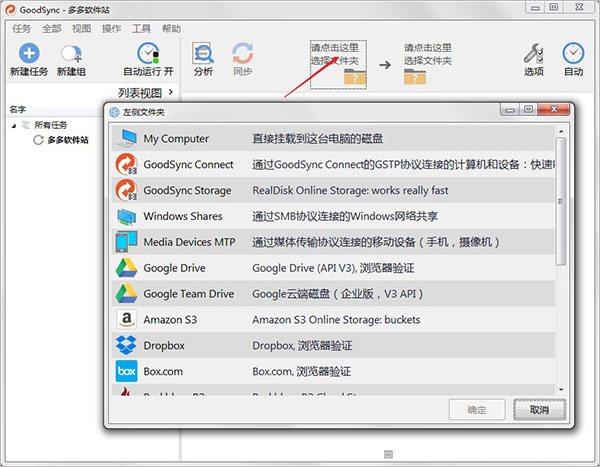This screenshot has height=467, width=600.
Task: Toggle 自动运行 auto-run clock icon
Action: pos(148,53)
